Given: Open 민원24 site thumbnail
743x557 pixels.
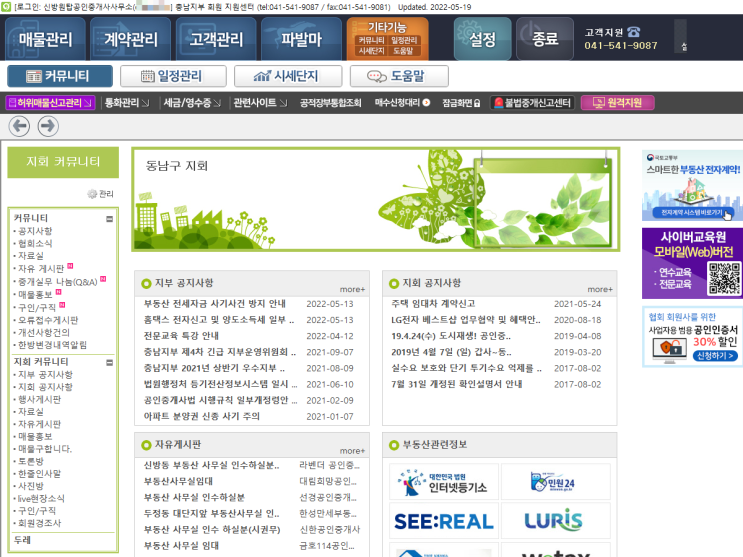Looking at the screenshot, I should 555,482.
